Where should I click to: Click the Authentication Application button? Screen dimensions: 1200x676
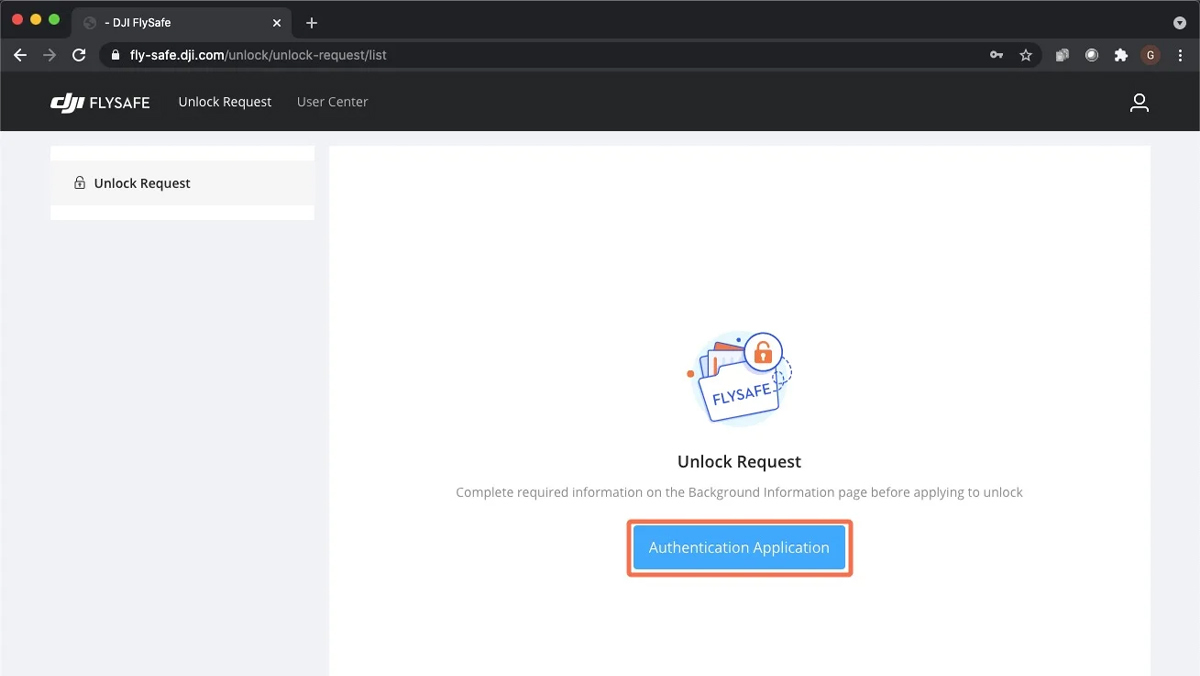click(739, 547)
